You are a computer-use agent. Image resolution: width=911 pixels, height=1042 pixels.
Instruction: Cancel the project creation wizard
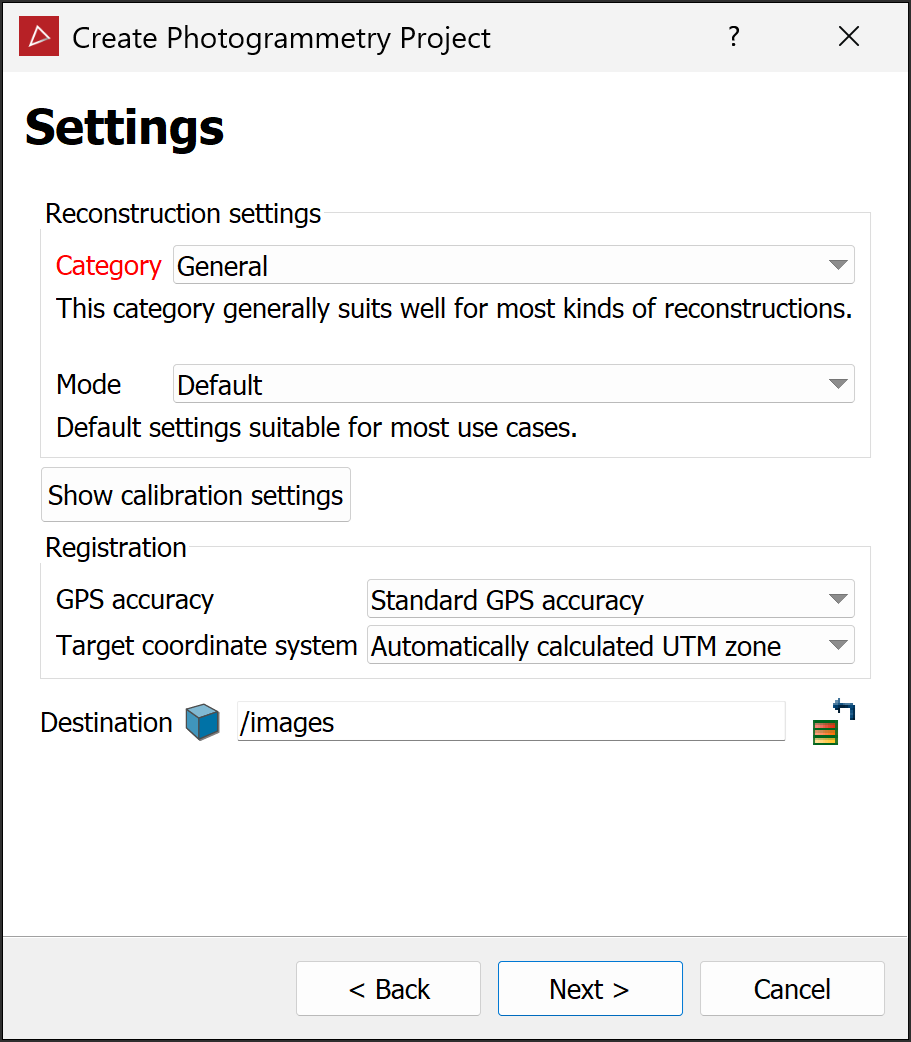[x=792, y=989]
